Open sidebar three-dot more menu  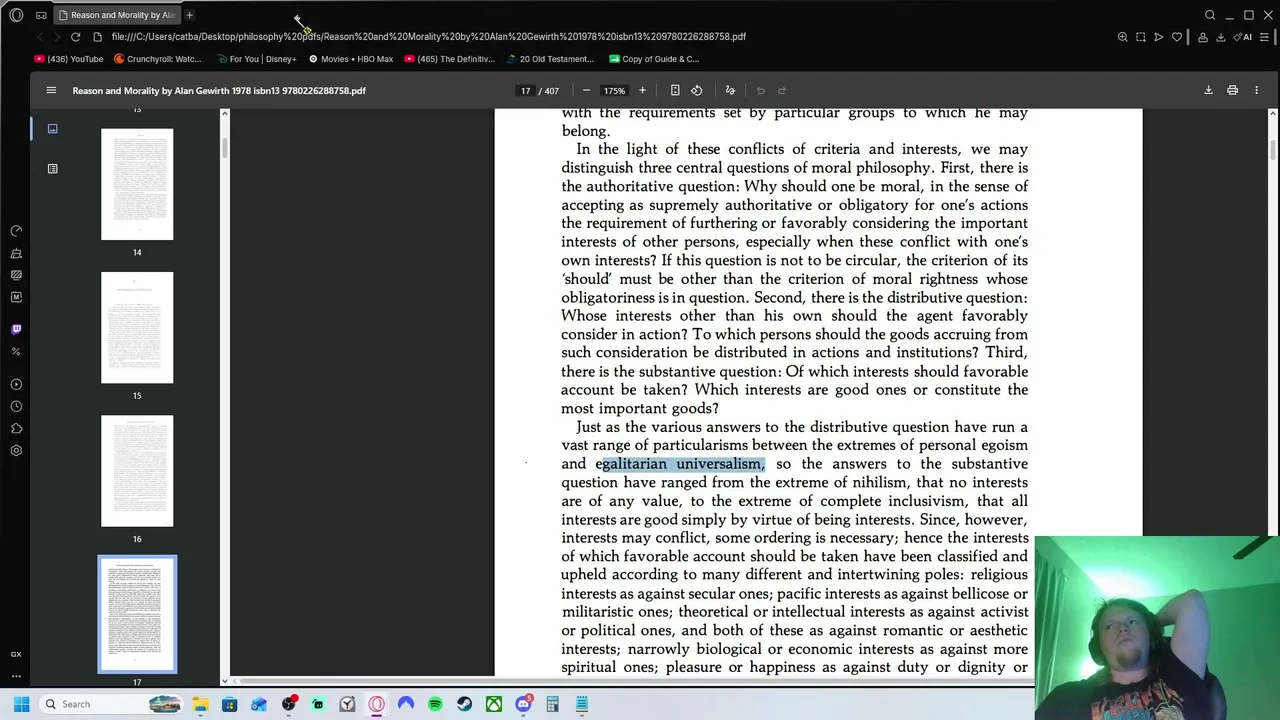click(16, 676)
